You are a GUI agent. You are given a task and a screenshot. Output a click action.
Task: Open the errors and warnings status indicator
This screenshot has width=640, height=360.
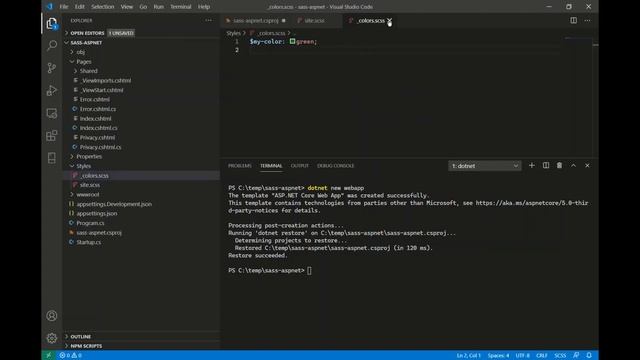pyautogui.click(x=71, y=355)
